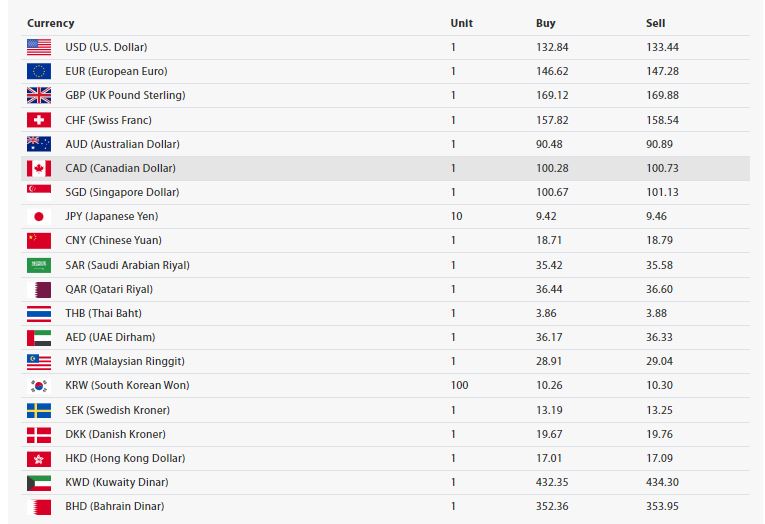Viewport: 765px width, 524px height.
Task: Click the Kuwaity Dinar flag icon
Action: point(39,482)
